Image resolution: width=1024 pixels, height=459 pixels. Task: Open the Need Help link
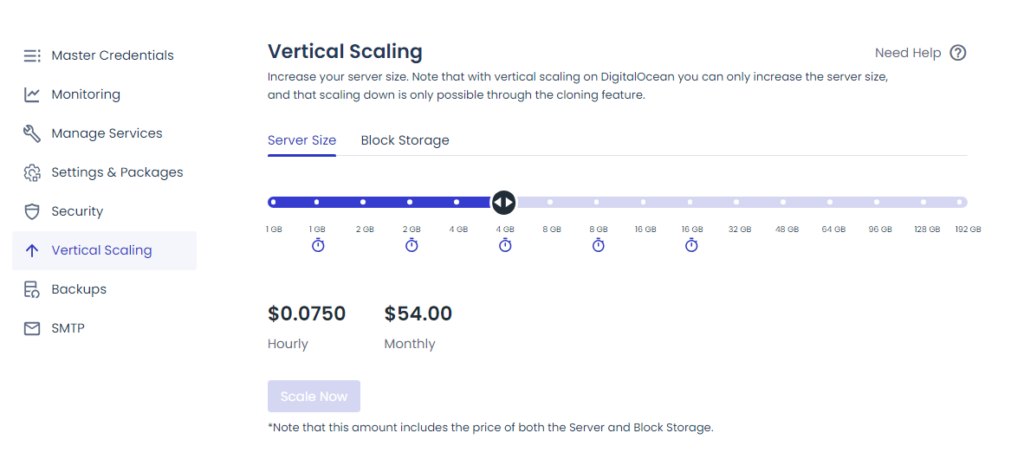[908, 53]
